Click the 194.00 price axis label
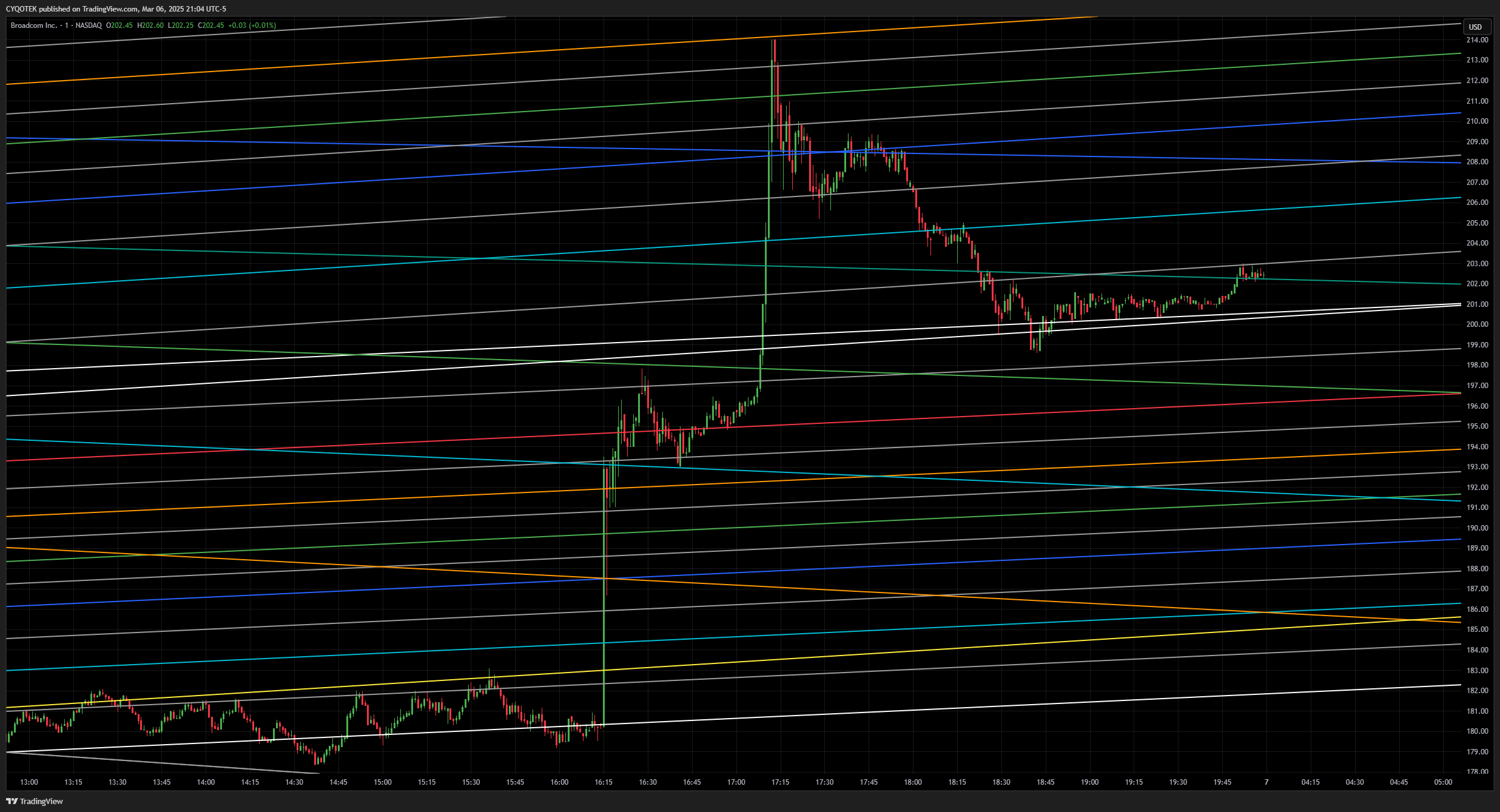This screenshot has height=812, width=1500. (1477, 447)
